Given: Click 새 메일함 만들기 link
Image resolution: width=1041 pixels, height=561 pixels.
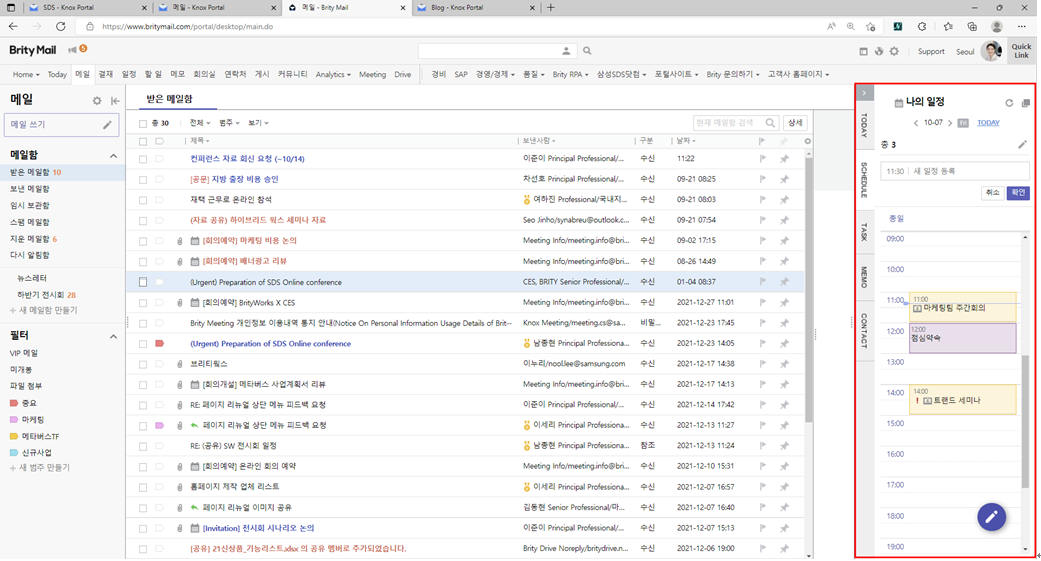Looking at the screenshot, I should click(x=43, y=310).
